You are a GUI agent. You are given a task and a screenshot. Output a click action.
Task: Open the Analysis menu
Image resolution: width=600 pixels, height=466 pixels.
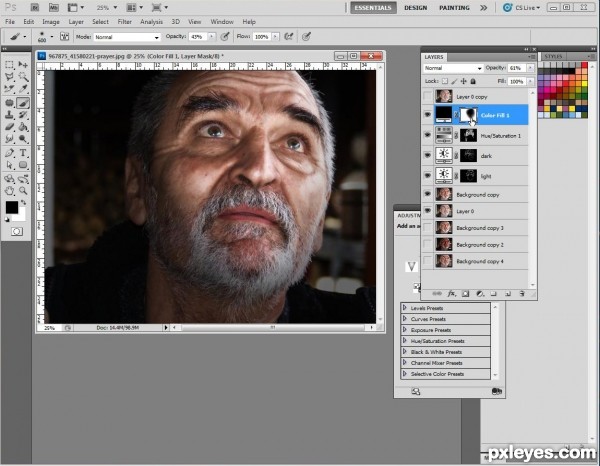click(x=151, y=22)
